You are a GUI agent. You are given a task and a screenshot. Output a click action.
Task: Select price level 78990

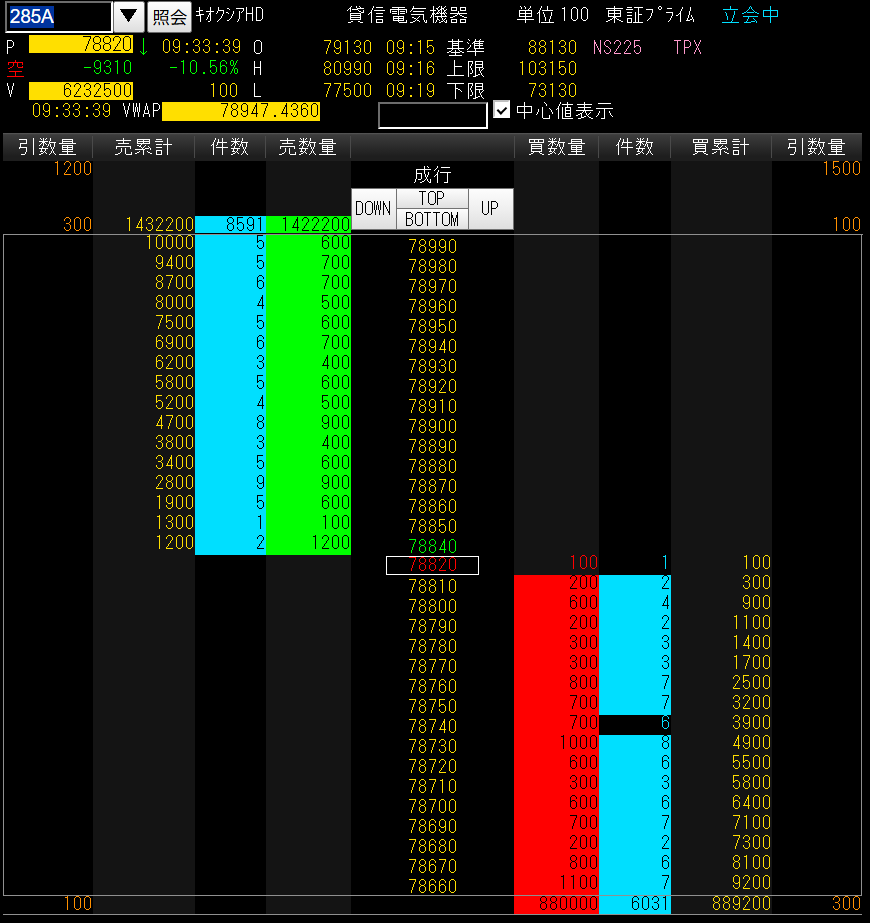tap(433, 246)
